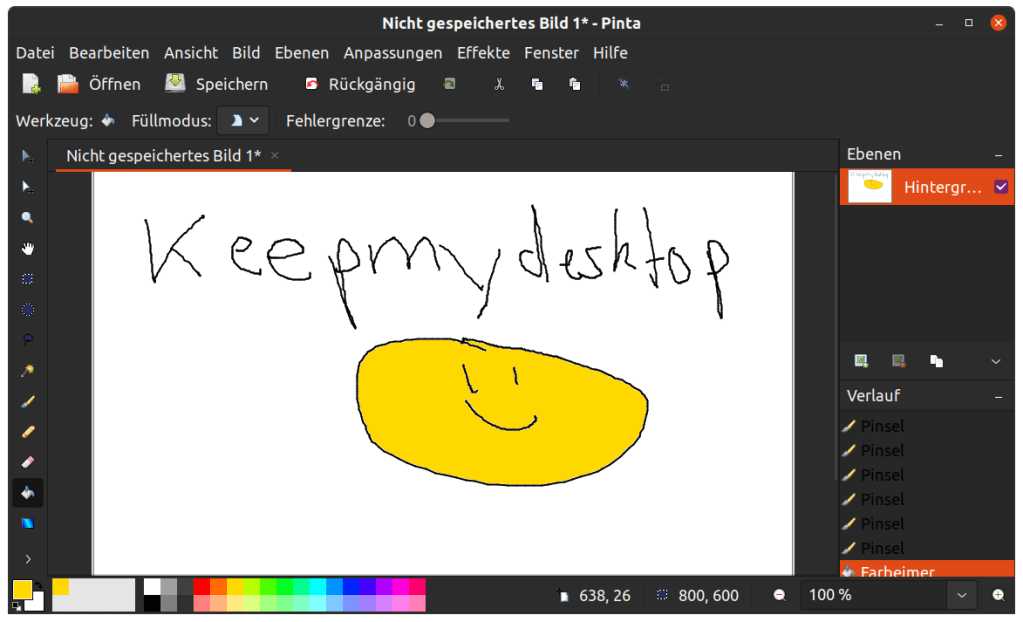The image size is (1023, 622).
Task: Select the pure red swatch in the palette
Action: click(201, 586)
